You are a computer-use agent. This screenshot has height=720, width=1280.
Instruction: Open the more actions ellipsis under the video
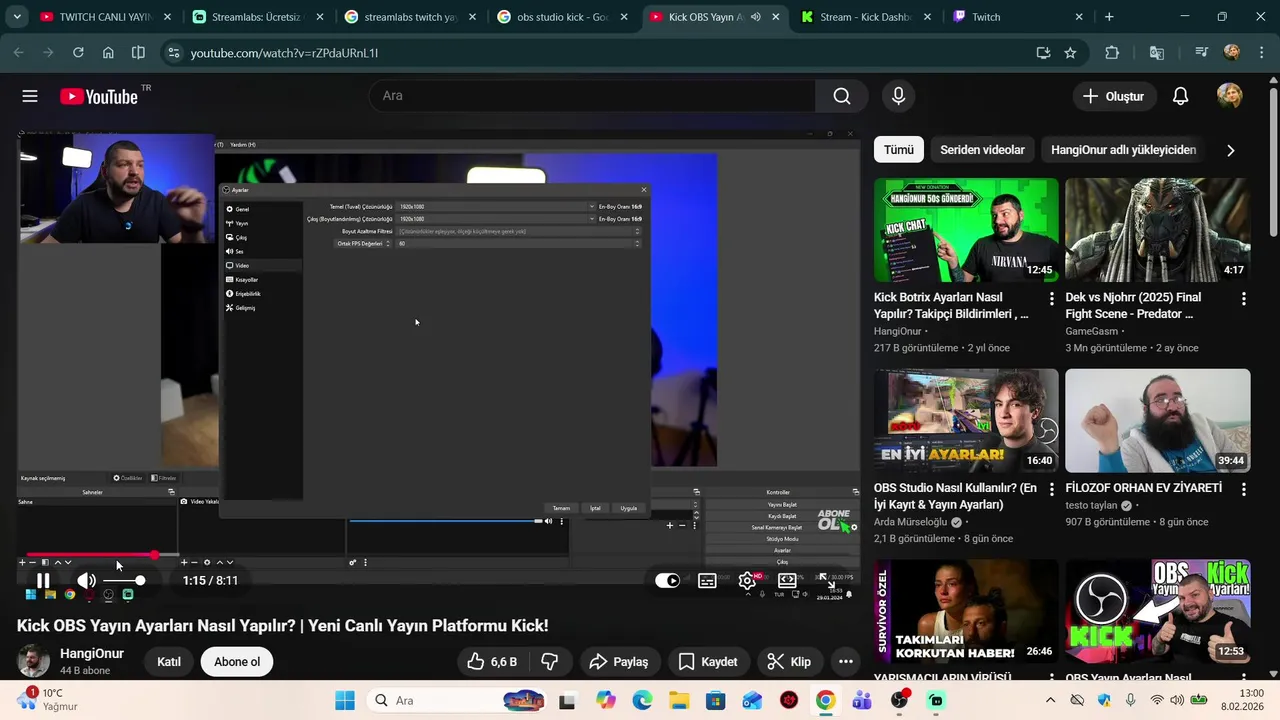pyautogui.click(x=846, y=662)
